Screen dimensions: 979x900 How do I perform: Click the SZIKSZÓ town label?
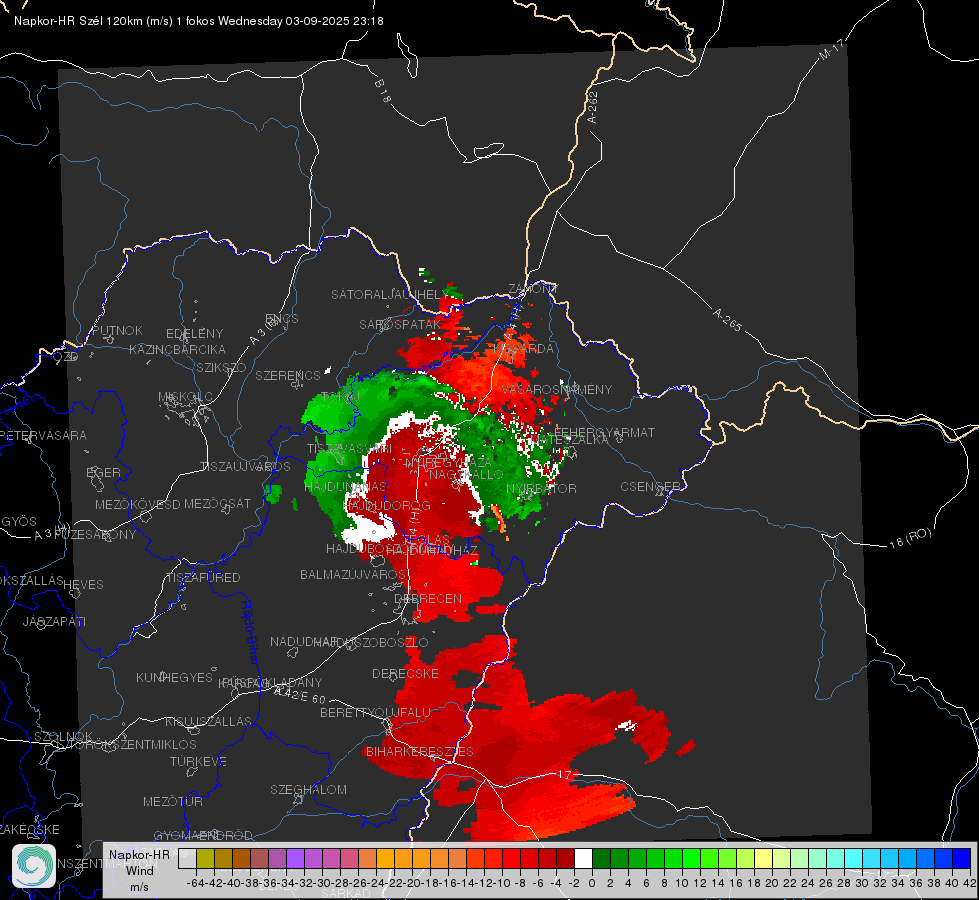tap(222, 367)
